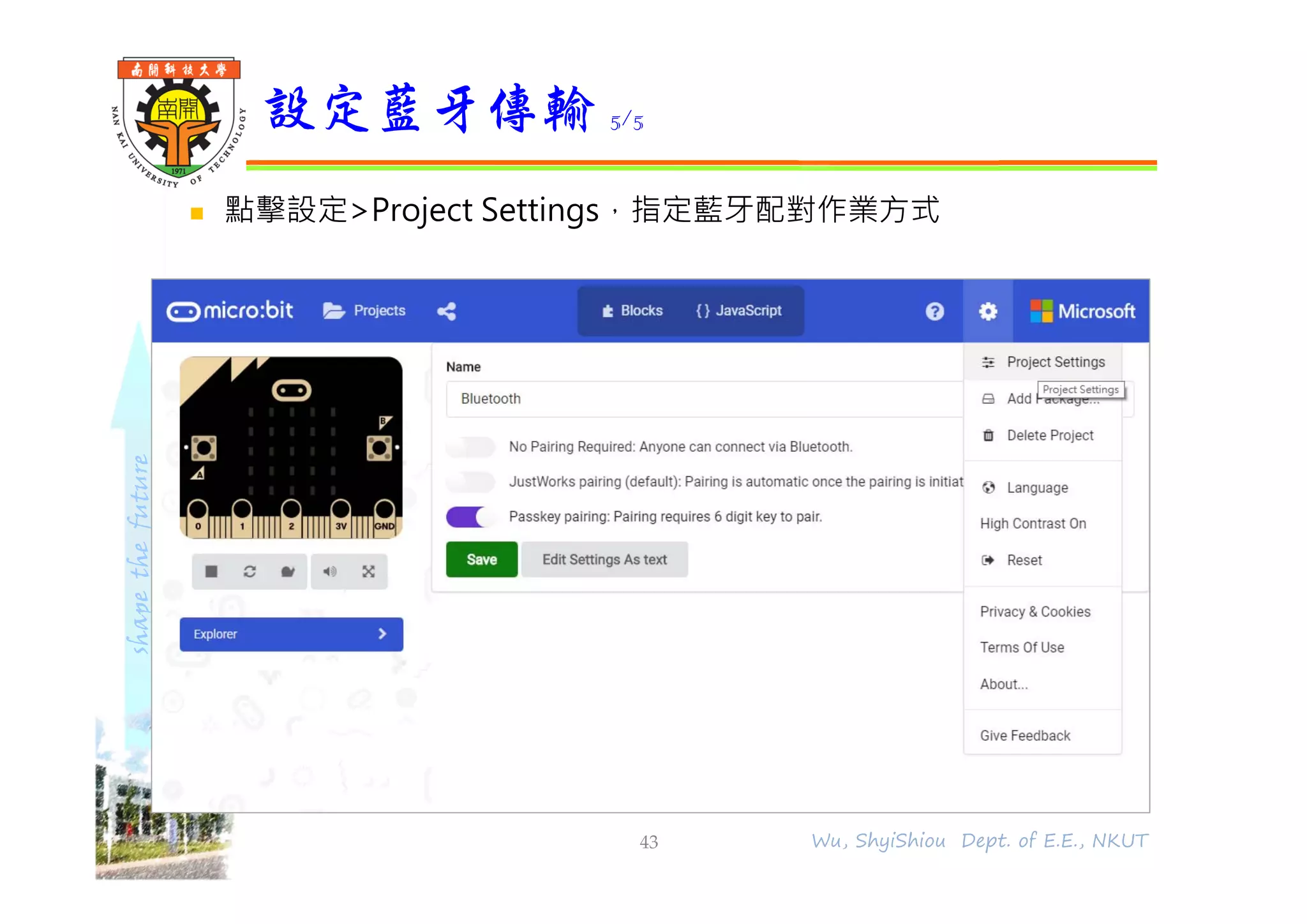Open the Language menu option
This screenshot has width=1307, height=924.
click(x=1043, y=488)
